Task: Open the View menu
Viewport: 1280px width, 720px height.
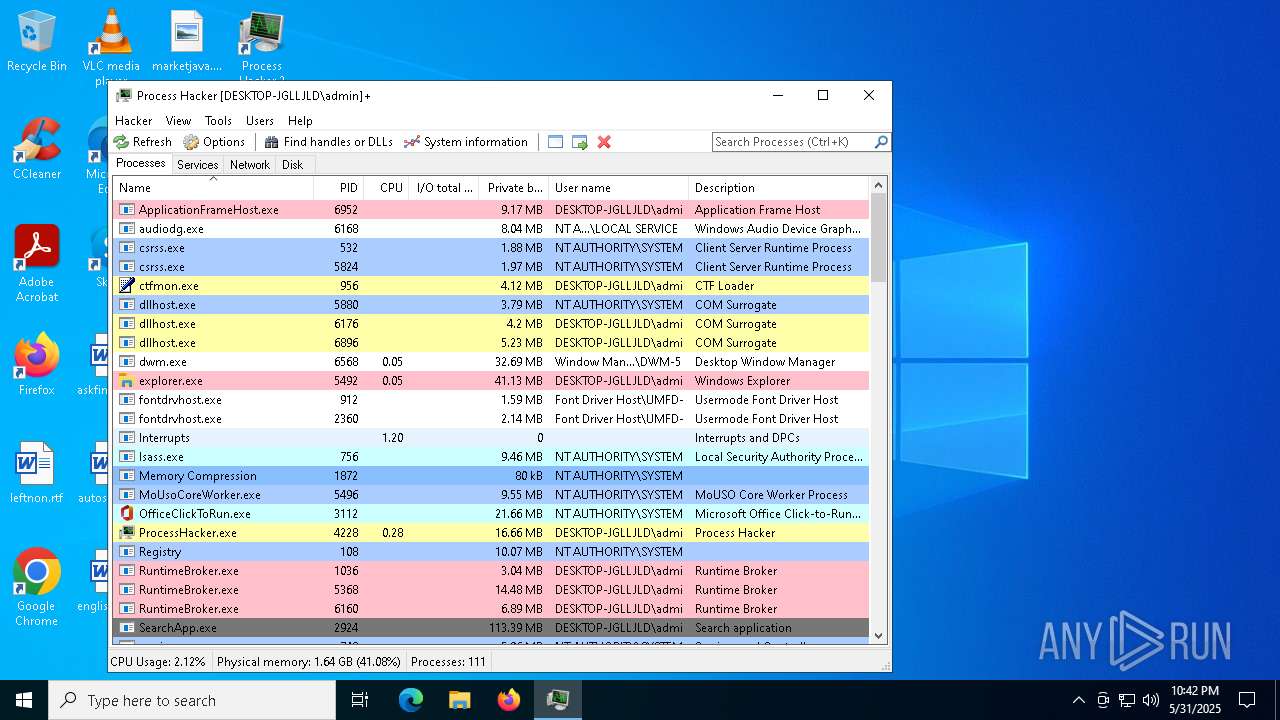Action: pyautogui.click(x=179, y=121)
